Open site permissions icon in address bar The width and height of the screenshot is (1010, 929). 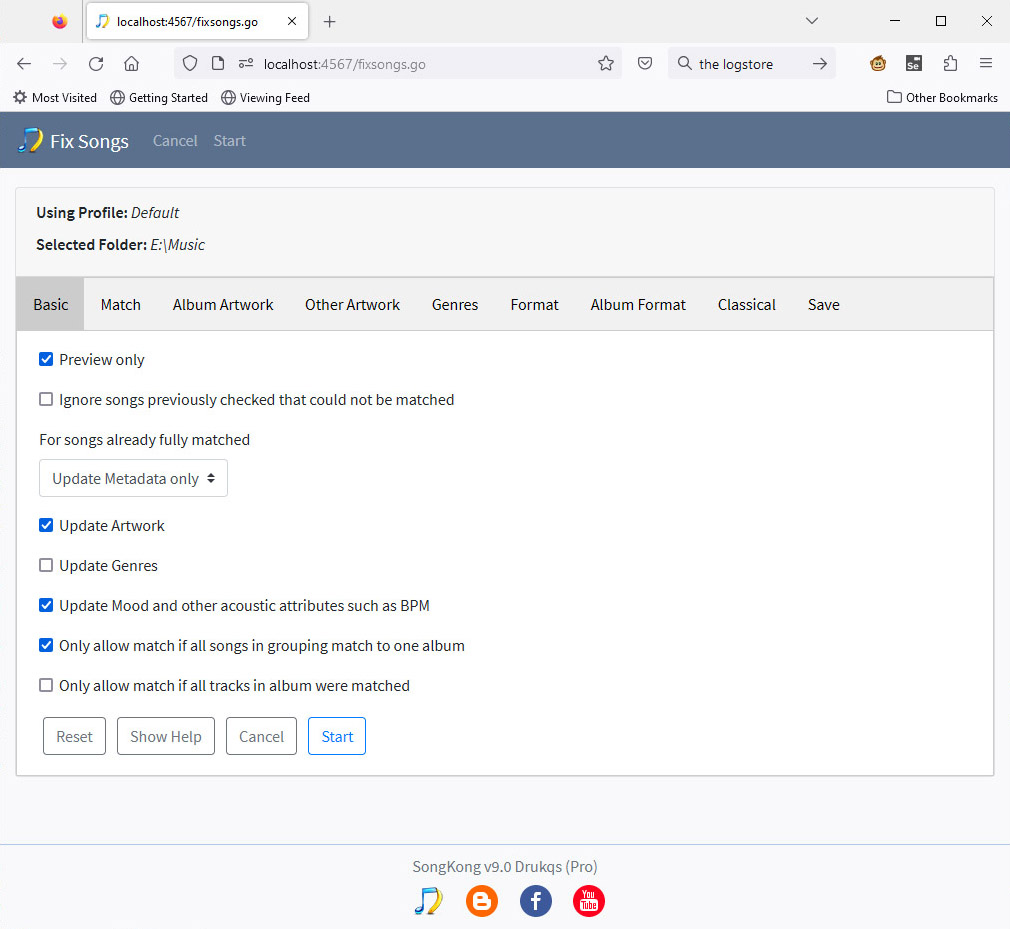(x=246, y=63)
